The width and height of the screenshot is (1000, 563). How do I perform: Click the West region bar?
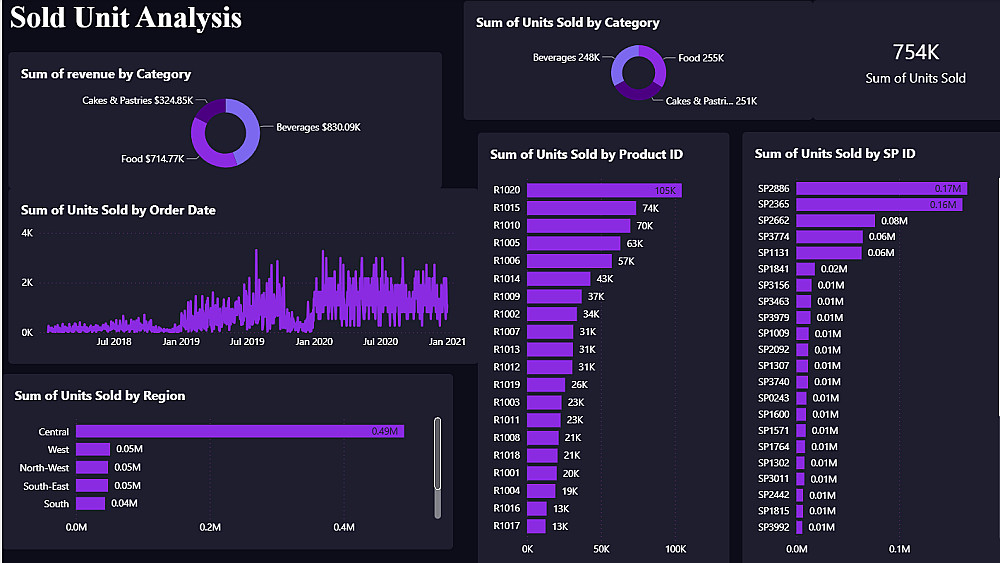93,450
